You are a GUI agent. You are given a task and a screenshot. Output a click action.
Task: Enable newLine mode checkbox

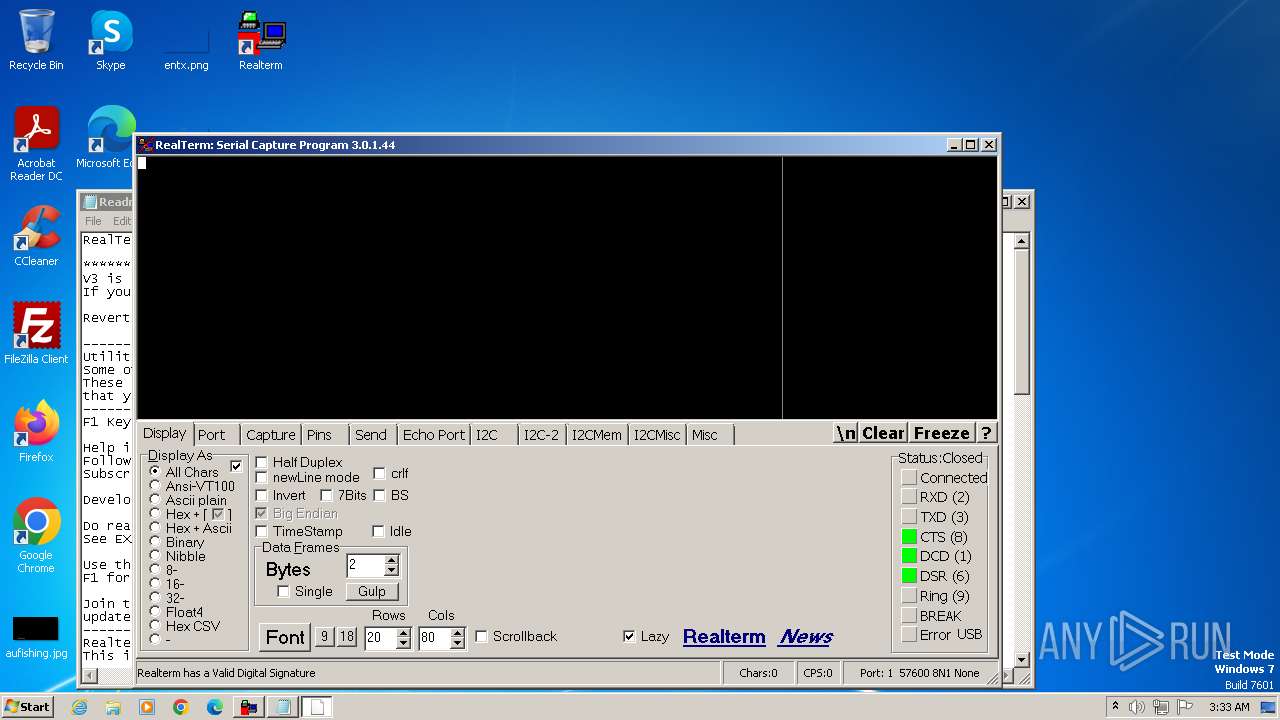pyautogui.click(x=262, y=477)
